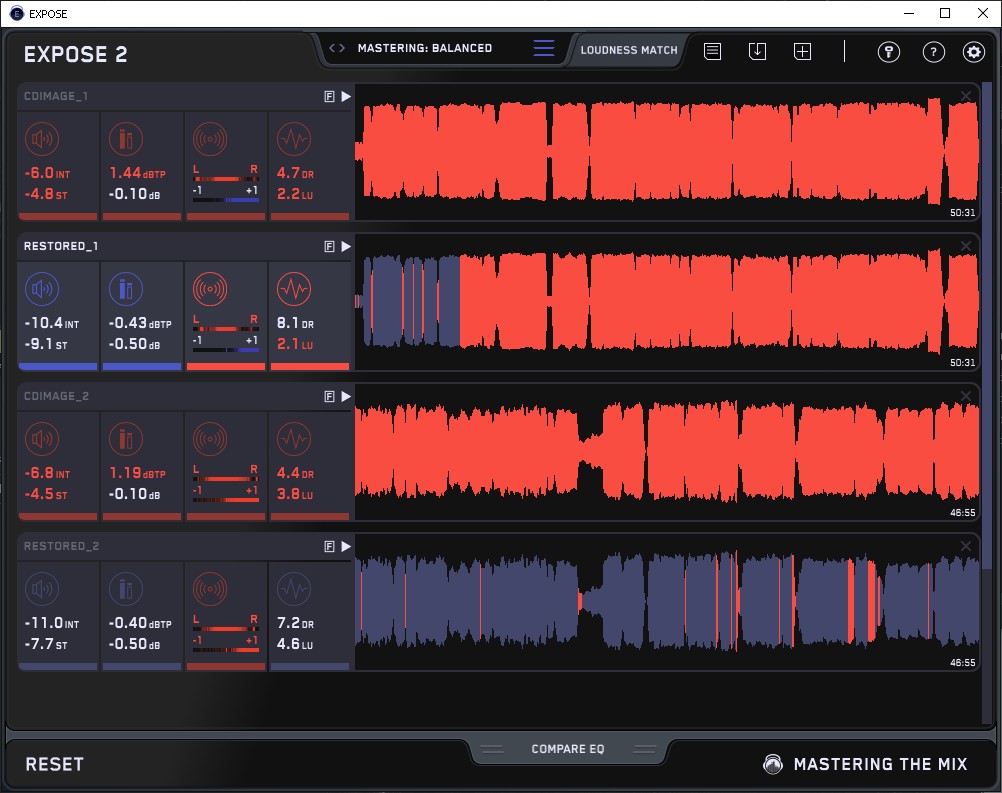Click the dynamic range icon for CDIMAGE_1
The image size is (1002, 793).
pyautogui.click(x=294, y=139)
